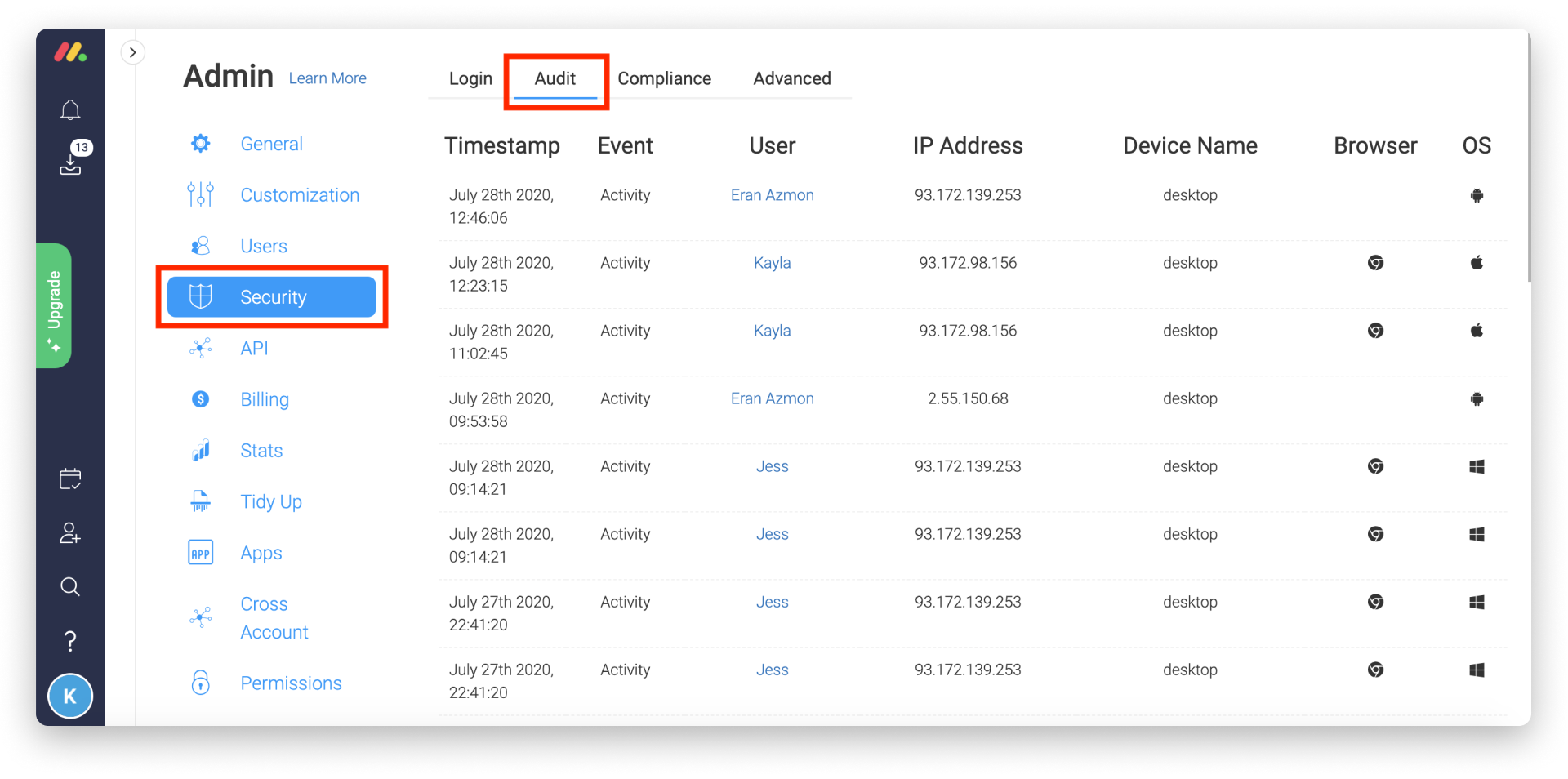Follow the Learn More link
The image size is (1568, 779).
(327, 78)
